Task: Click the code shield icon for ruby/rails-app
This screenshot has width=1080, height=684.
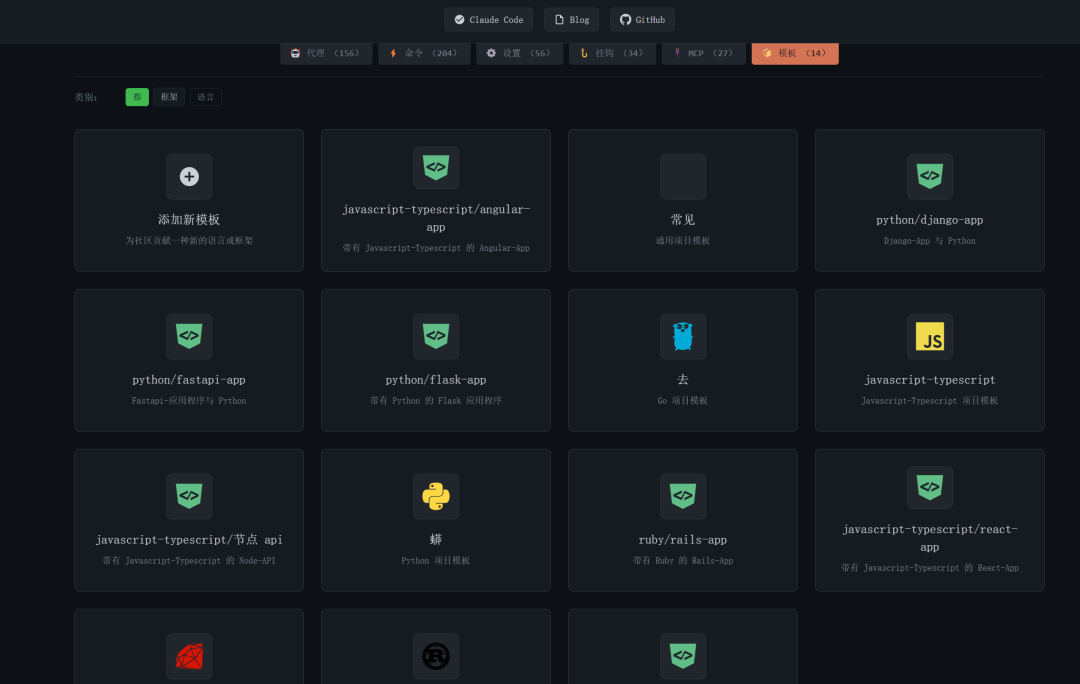Action: coord(683,496)
